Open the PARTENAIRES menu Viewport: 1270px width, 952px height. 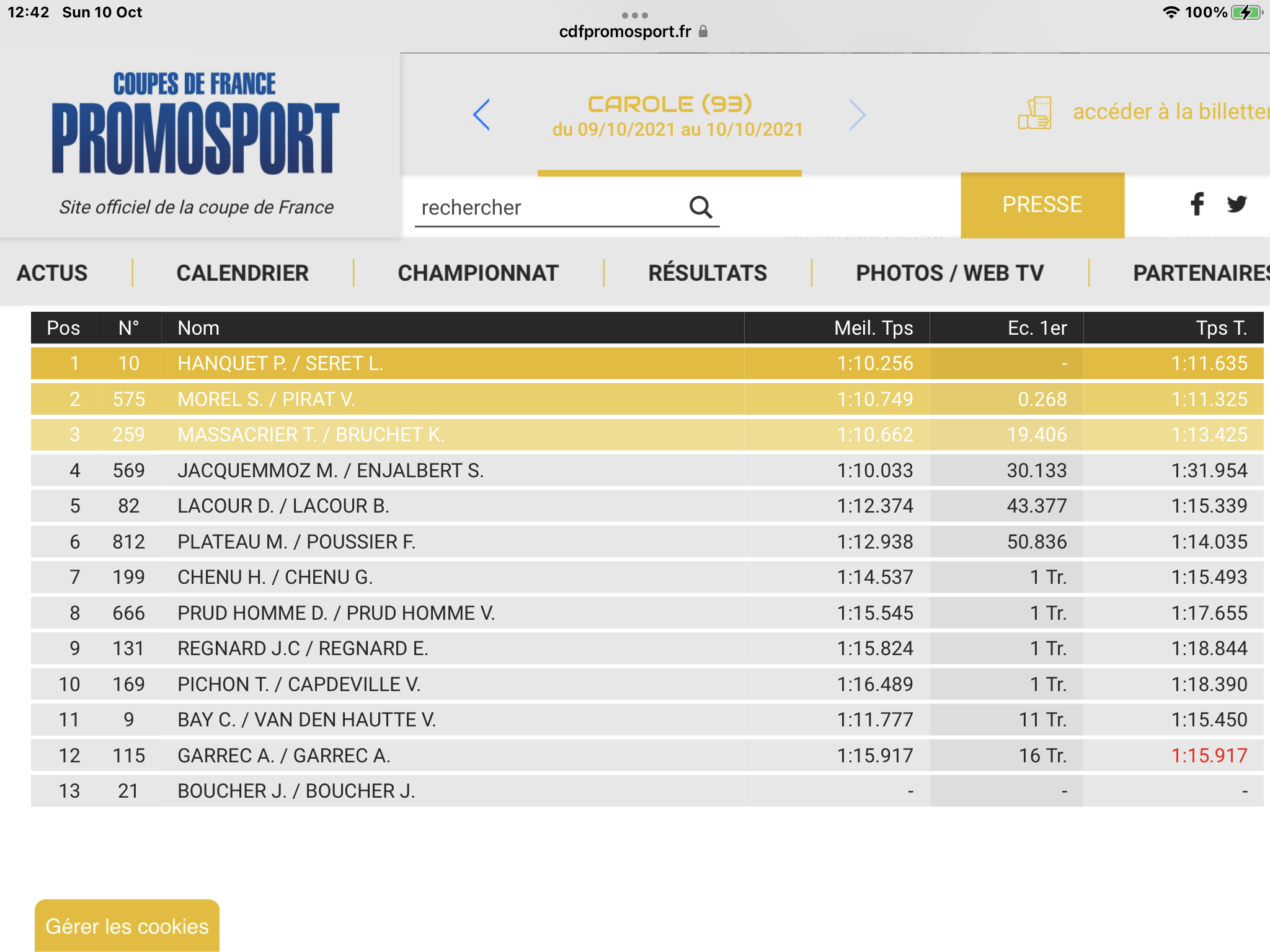point(1201,273)
